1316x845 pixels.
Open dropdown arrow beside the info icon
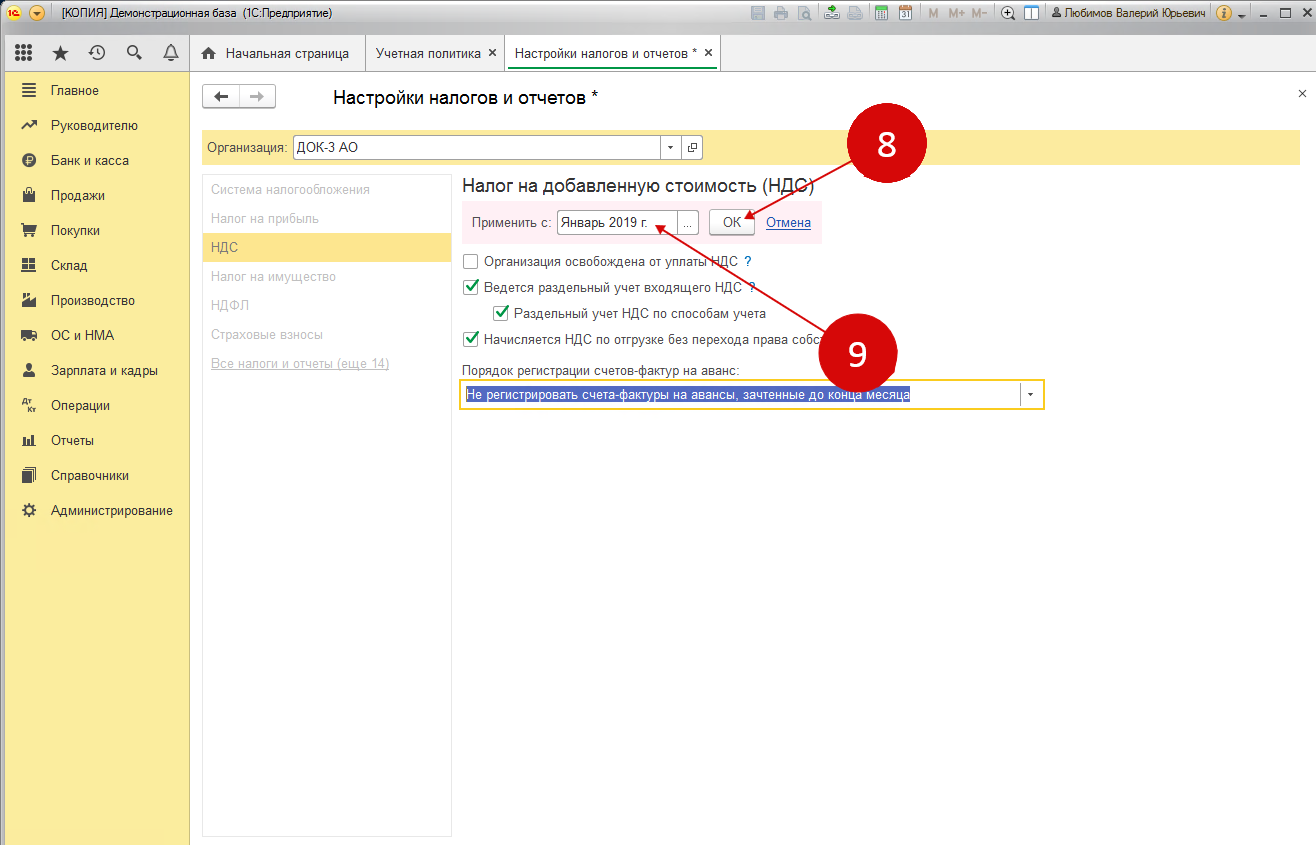1242,15
